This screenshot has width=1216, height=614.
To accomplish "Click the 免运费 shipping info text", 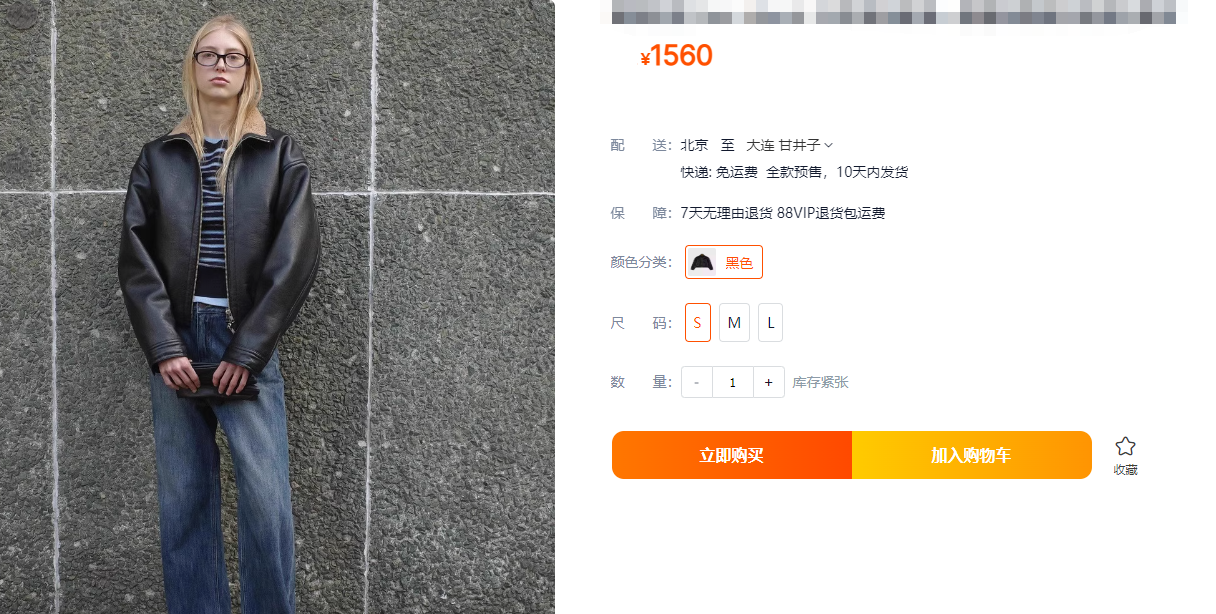I will tap(737, 172).
